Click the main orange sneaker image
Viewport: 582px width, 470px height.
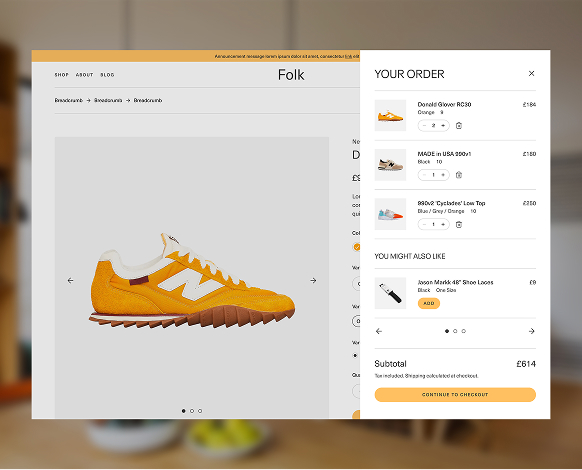(192, 281)
